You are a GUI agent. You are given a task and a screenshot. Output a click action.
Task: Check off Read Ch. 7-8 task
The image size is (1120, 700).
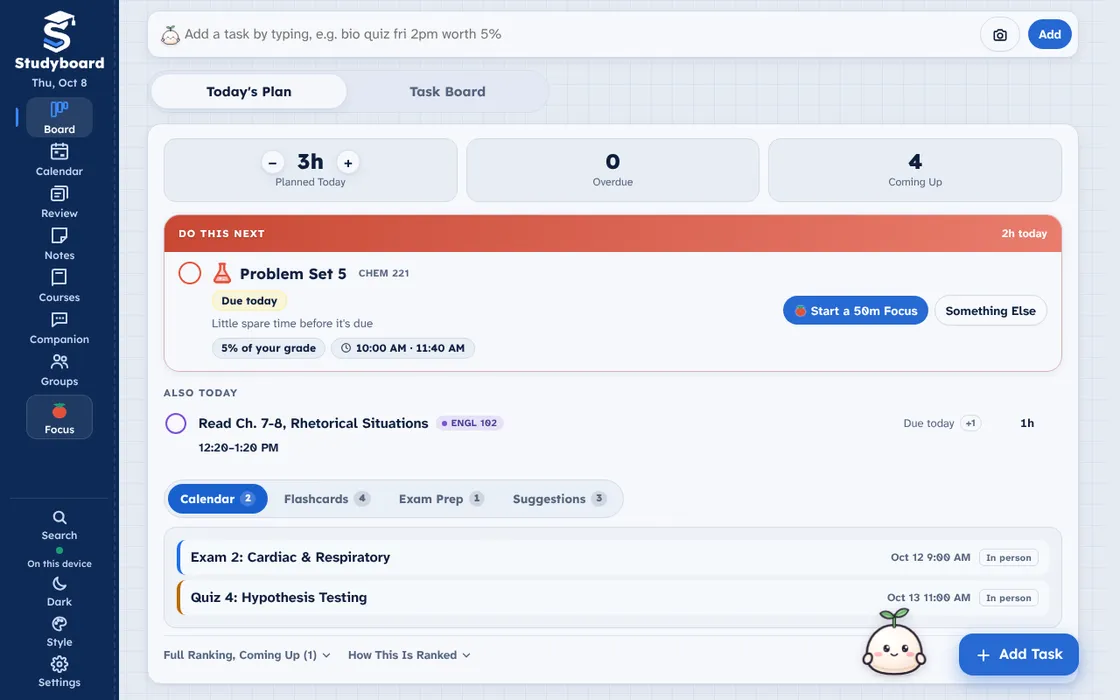pos(176,424)
